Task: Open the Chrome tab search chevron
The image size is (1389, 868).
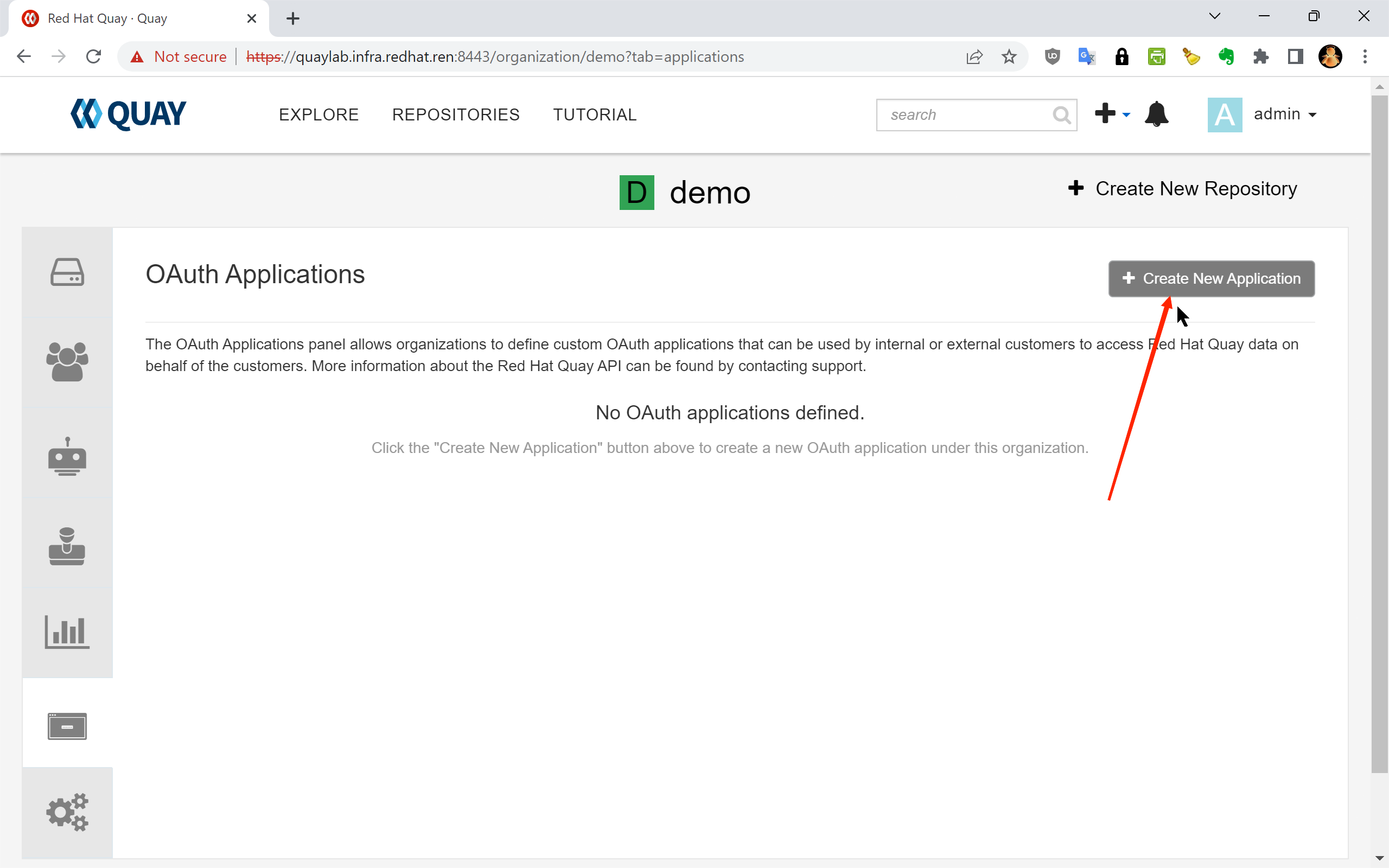Action: (1214, 17)
